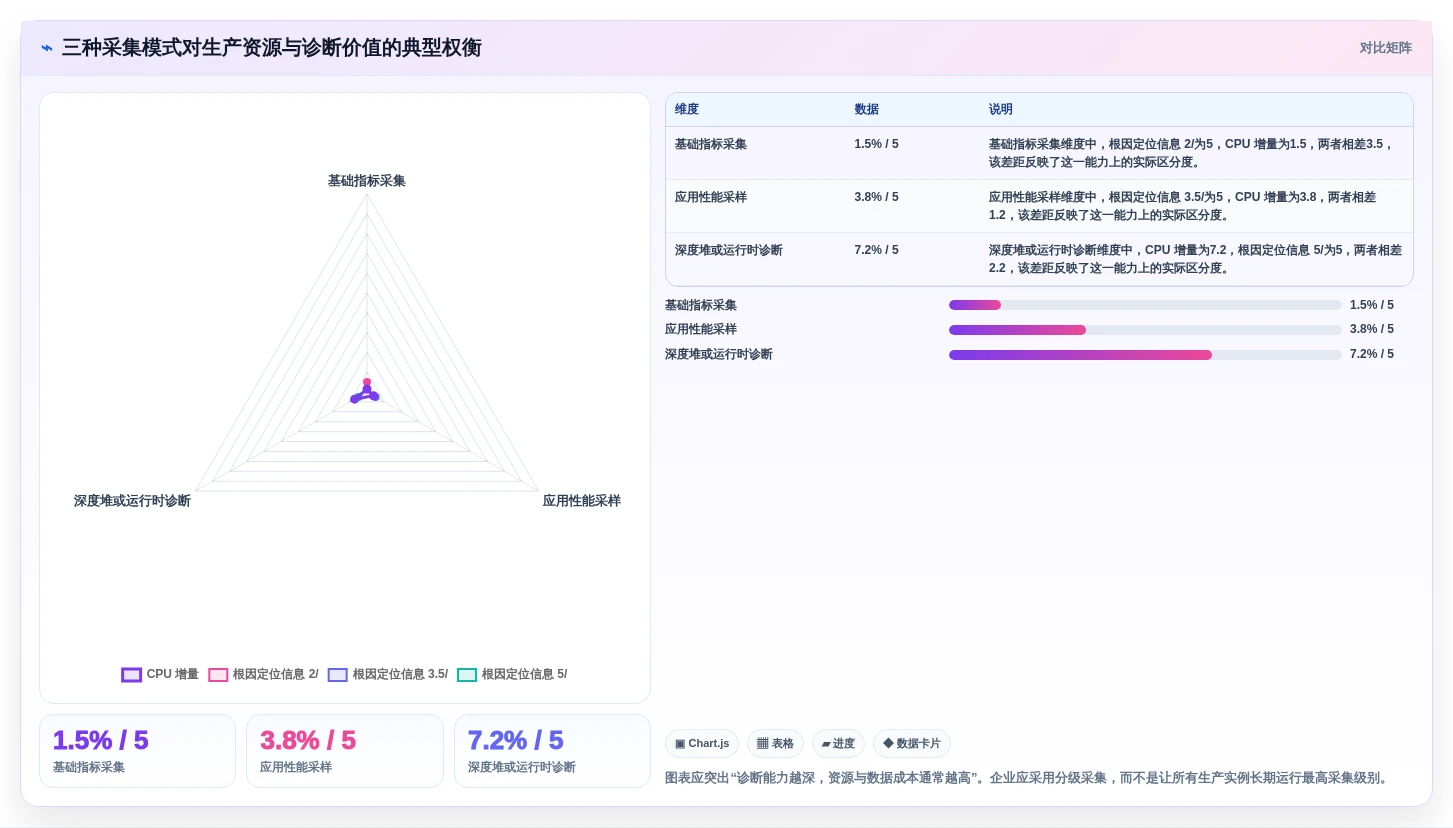
Task: Select the 数据卡片 tag chip
Action: point(912,743)
